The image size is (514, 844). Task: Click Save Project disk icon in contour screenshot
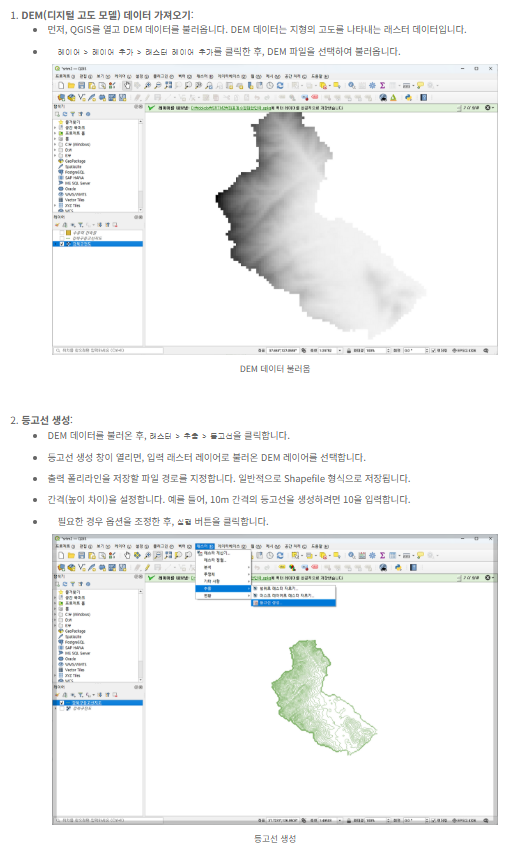point(81,555)
